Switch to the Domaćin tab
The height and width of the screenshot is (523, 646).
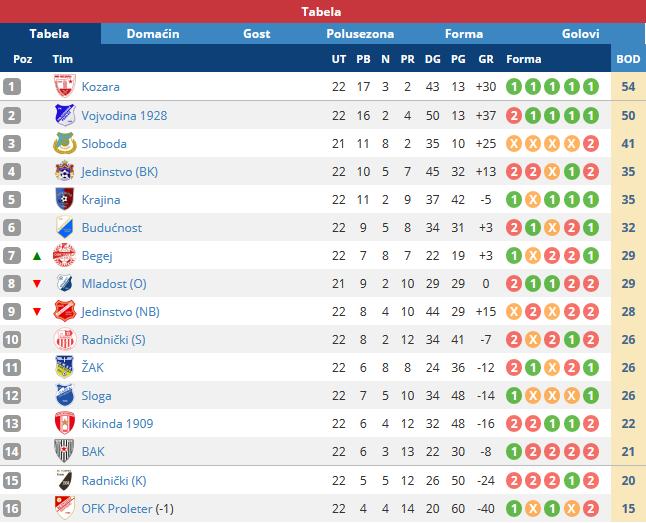coord(153,34)
